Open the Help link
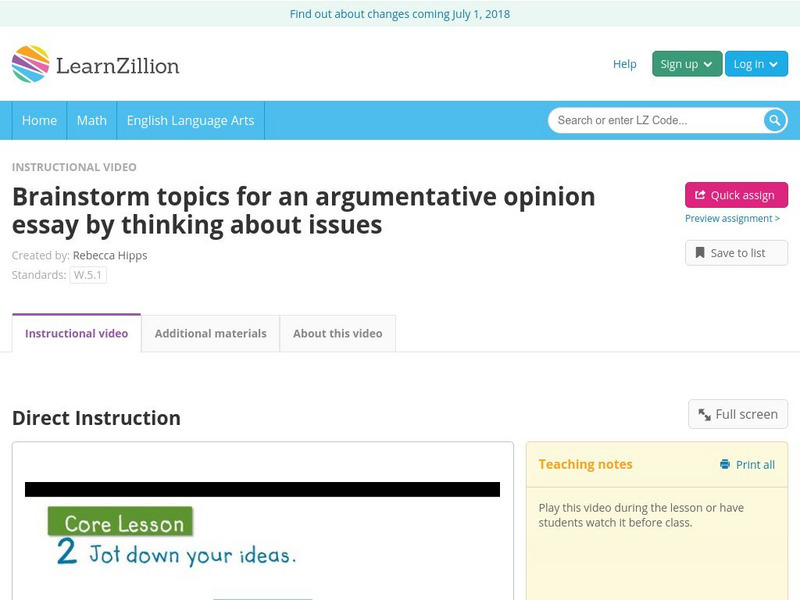 click(x=623, y=64)
